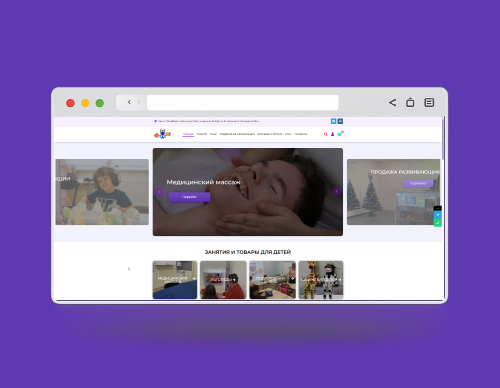The image size is (500, 388).
Task: Click the purple button under Медицинский массаж
Action: pyautogui.click(x=189, y=197)
